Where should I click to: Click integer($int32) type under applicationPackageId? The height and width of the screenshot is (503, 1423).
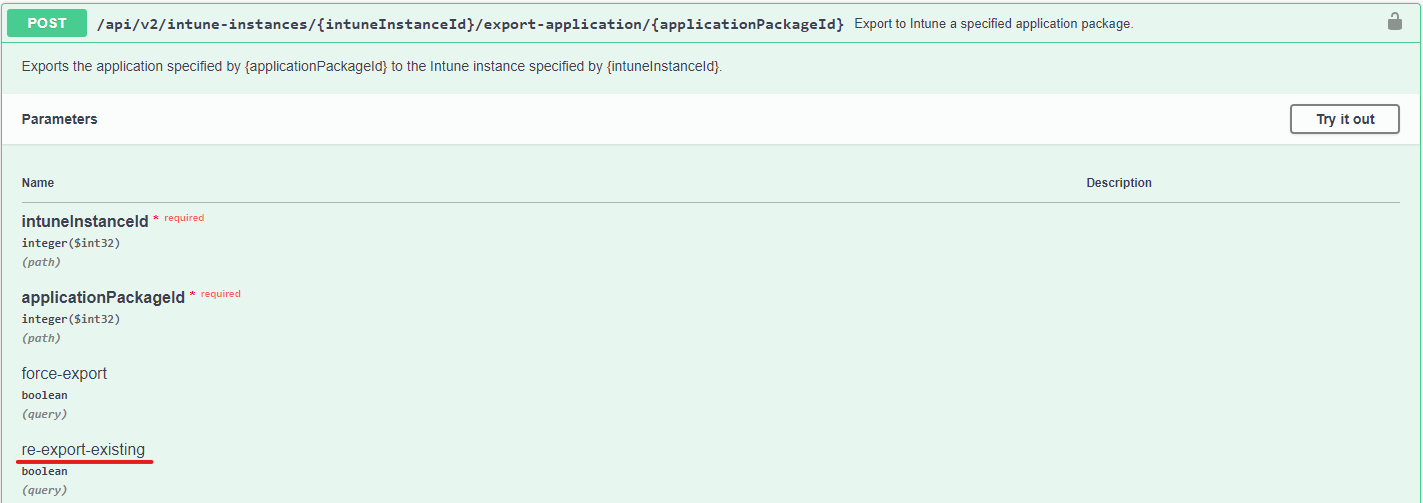[71, 319]
